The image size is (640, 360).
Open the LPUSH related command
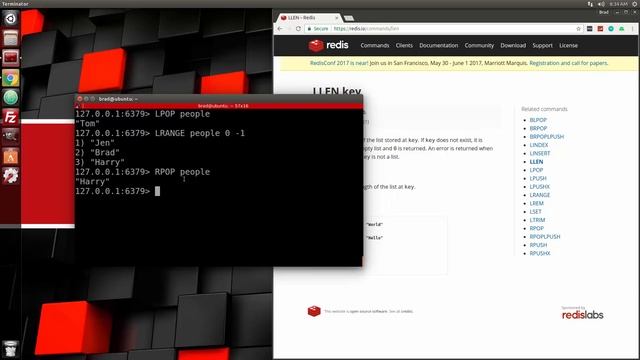tap(538, 178)
